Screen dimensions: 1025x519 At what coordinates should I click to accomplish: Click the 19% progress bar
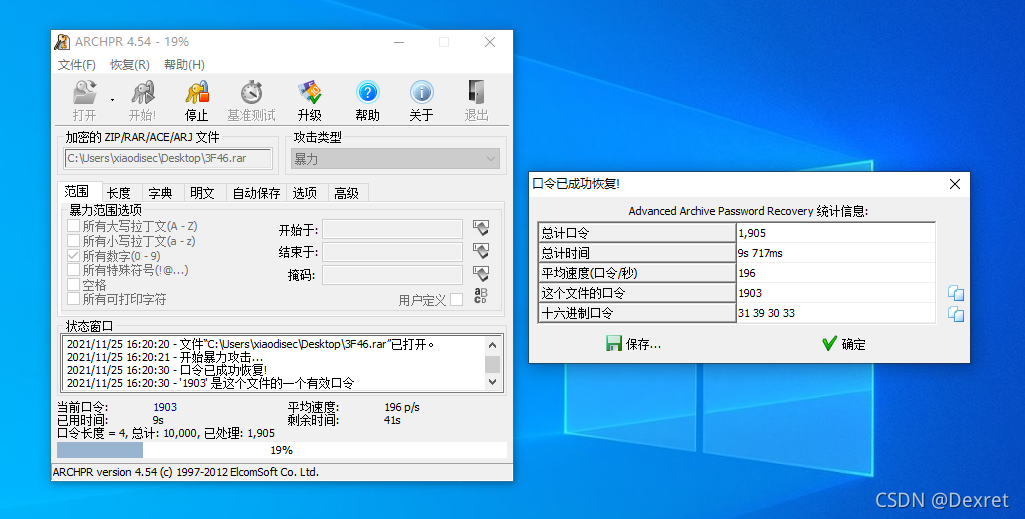pos(282,450)
